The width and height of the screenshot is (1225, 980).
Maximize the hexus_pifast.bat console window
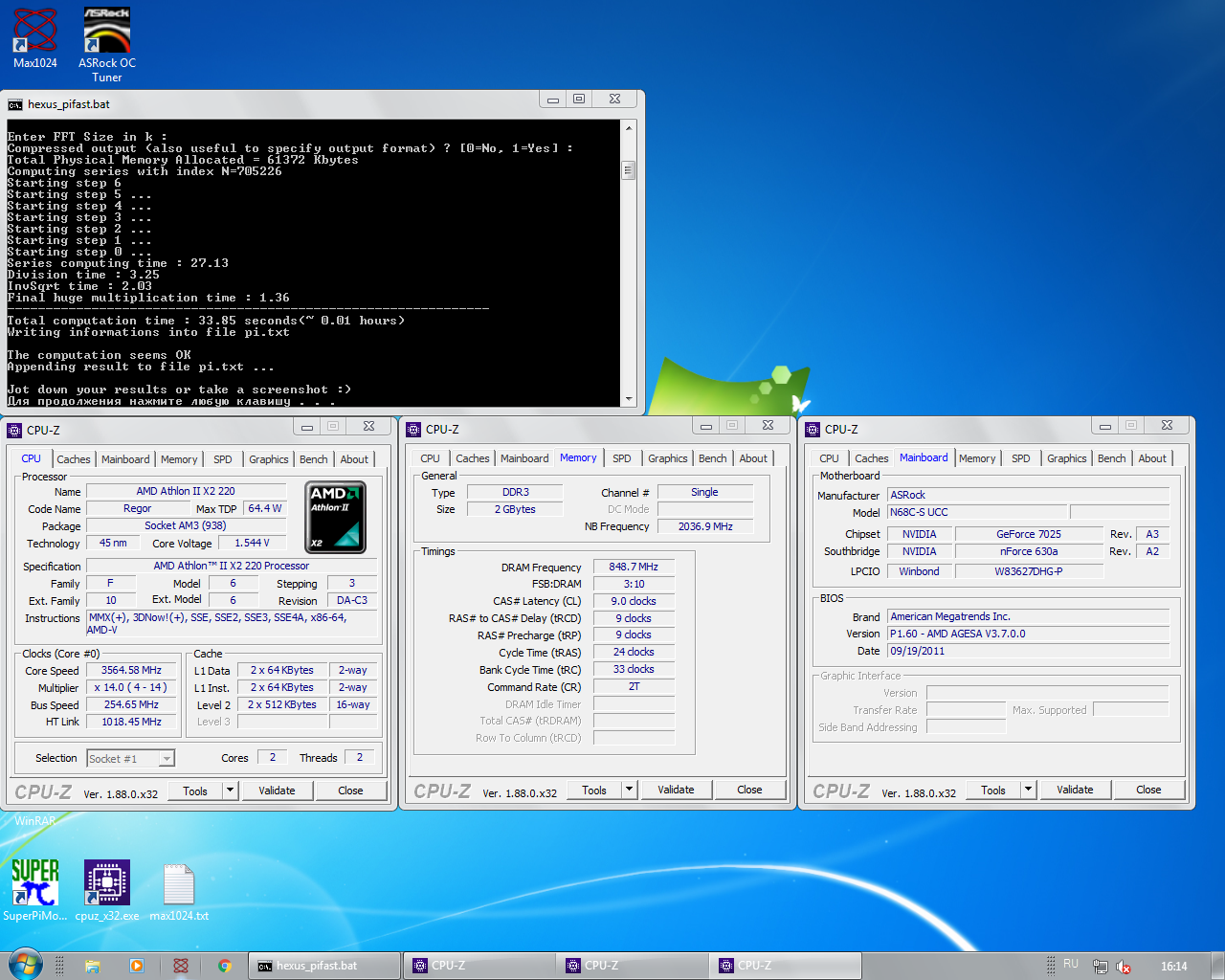click(579, 99)
